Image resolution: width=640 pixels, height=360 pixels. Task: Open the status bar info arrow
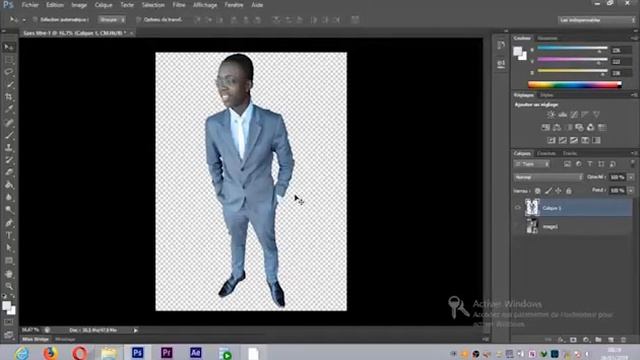tap(136, 330)
